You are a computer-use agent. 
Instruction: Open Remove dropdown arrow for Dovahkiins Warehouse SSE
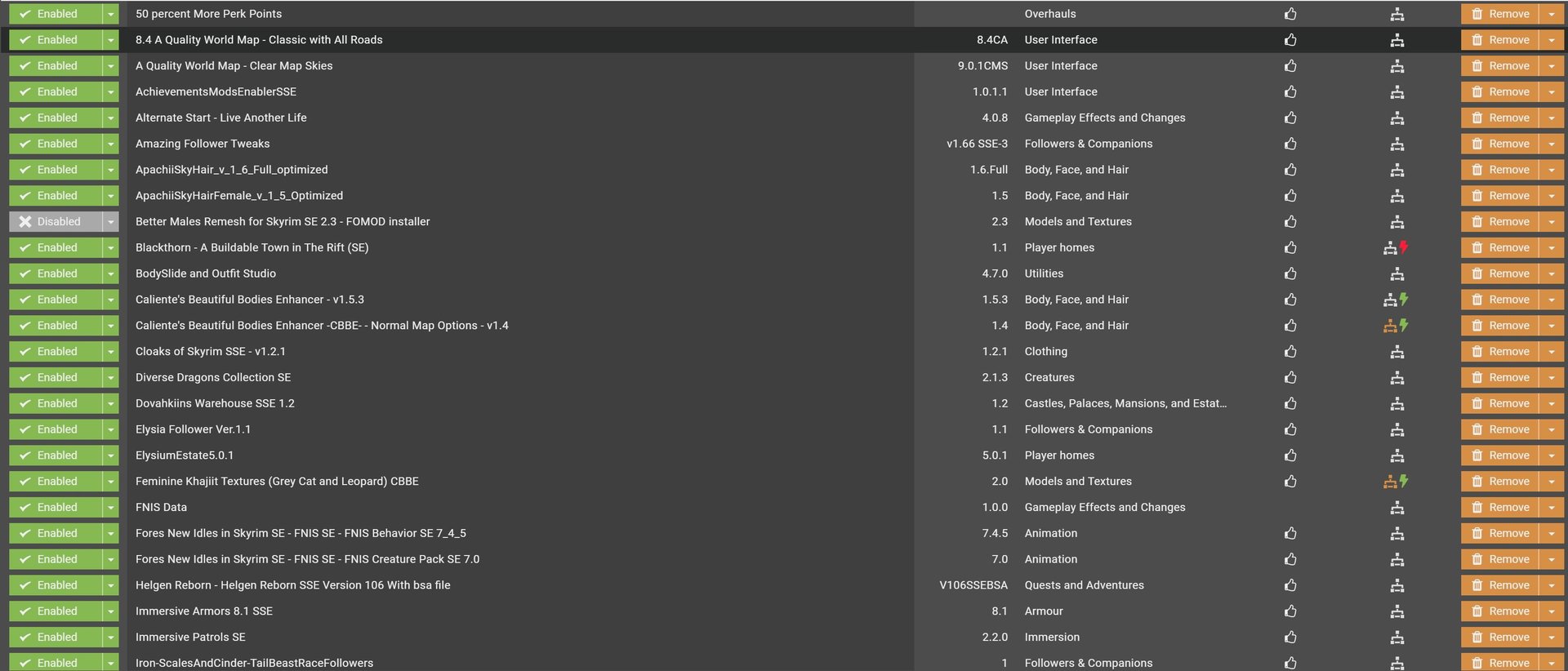[1552, 403]
